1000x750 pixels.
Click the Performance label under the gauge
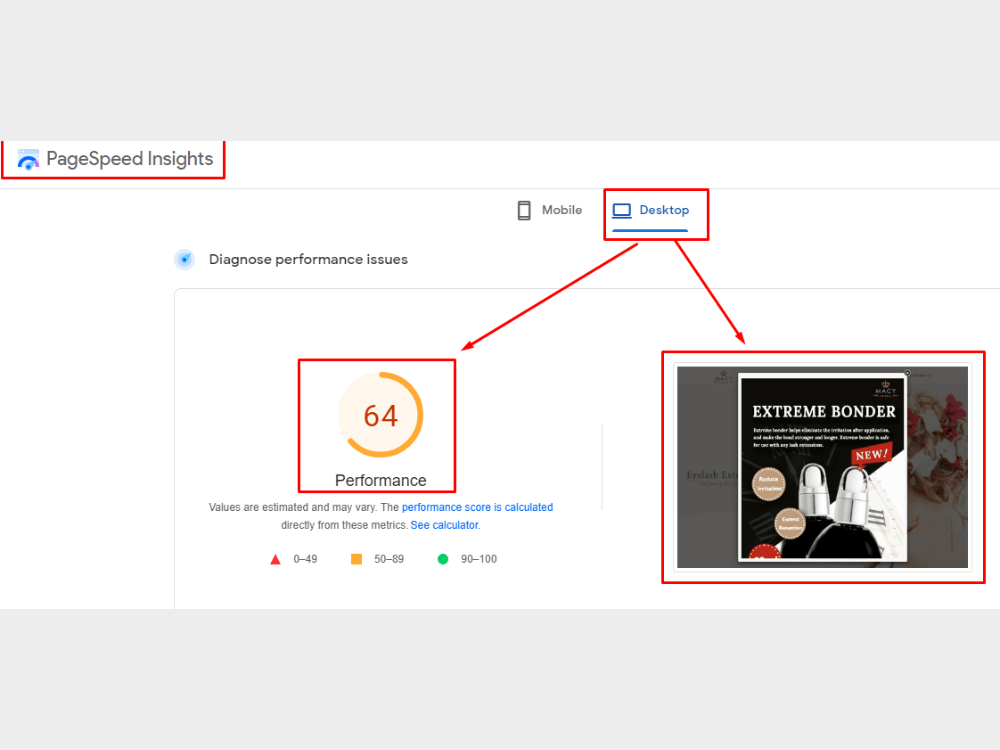[381, 480]
